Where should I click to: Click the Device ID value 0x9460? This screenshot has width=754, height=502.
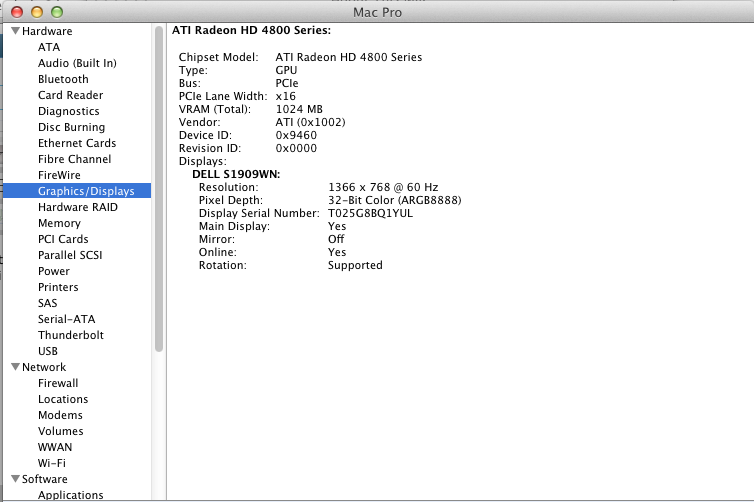tap(296, 135)
